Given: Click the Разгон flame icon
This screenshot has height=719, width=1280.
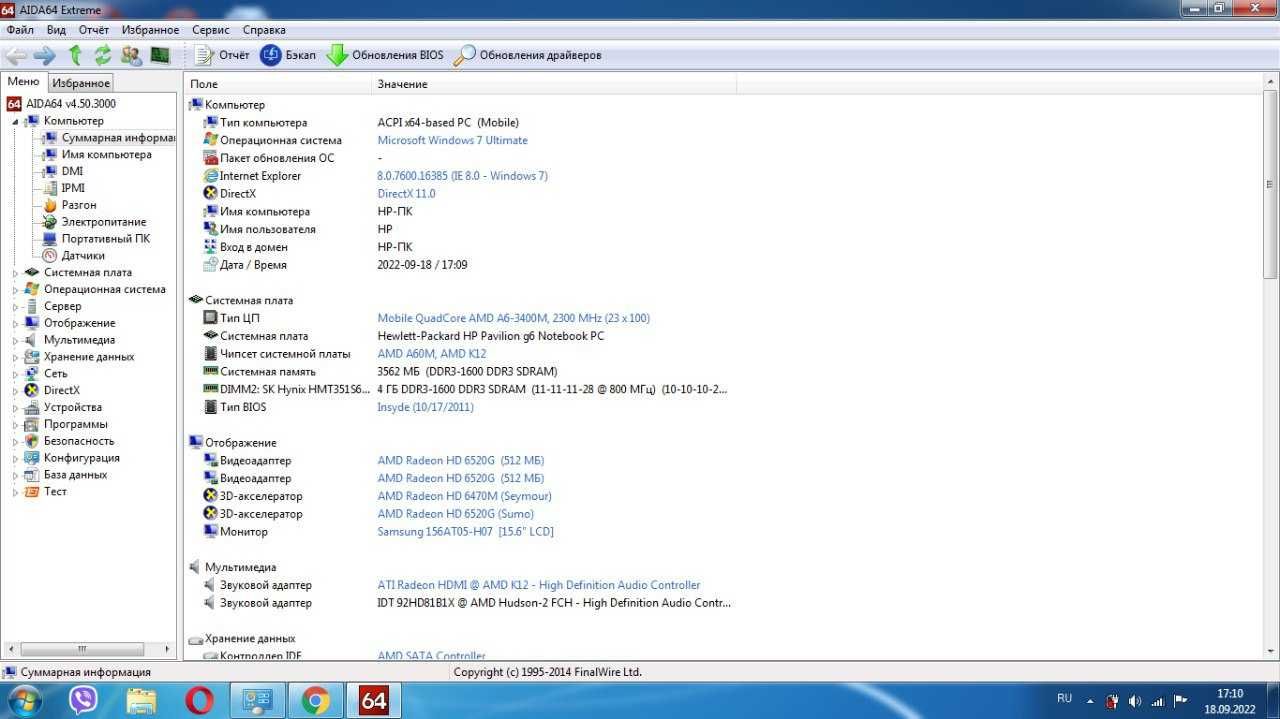Looking at the screenshot, I should [x=50, y=205].
